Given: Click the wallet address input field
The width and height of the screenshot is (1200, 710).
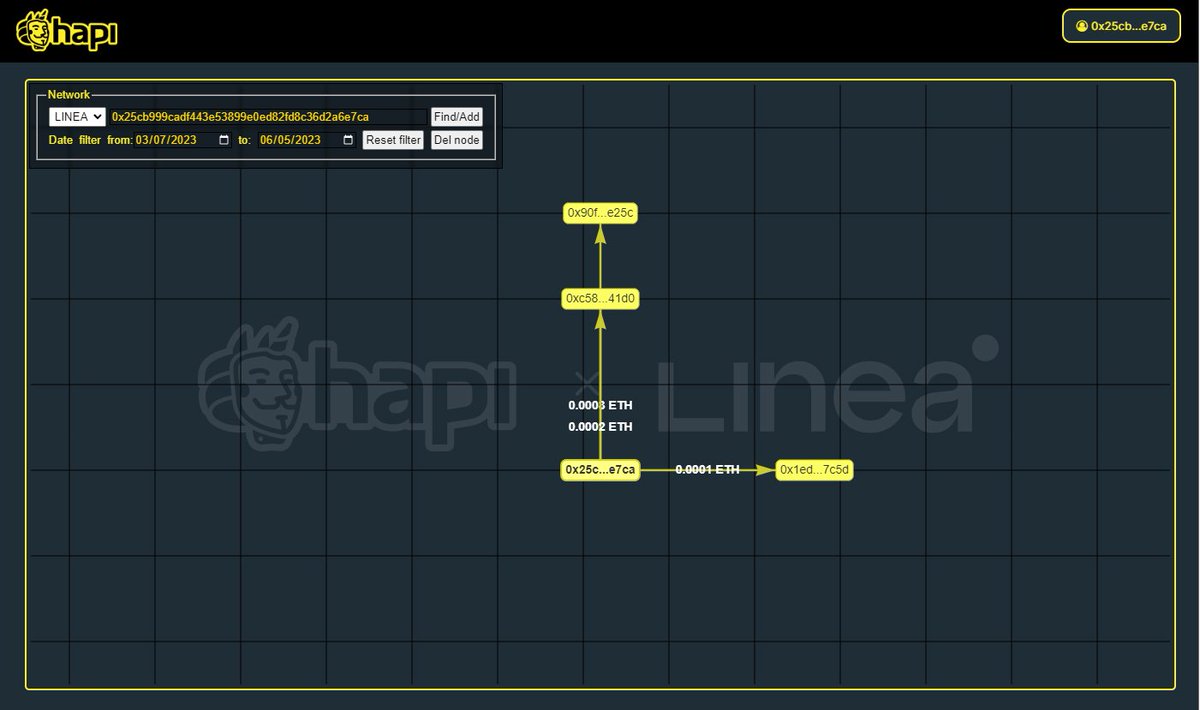Looking at the screenshot, I should (x=268, y=117).
